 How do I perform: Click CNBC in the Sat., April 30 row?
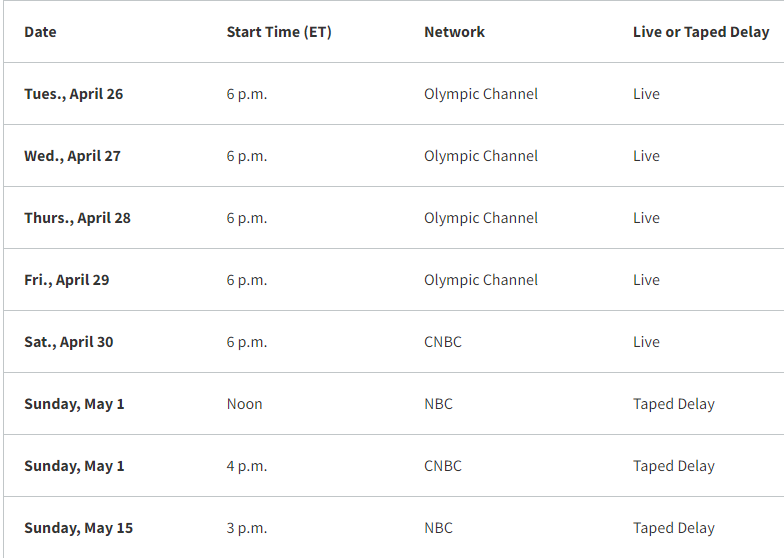coord(442,342)
